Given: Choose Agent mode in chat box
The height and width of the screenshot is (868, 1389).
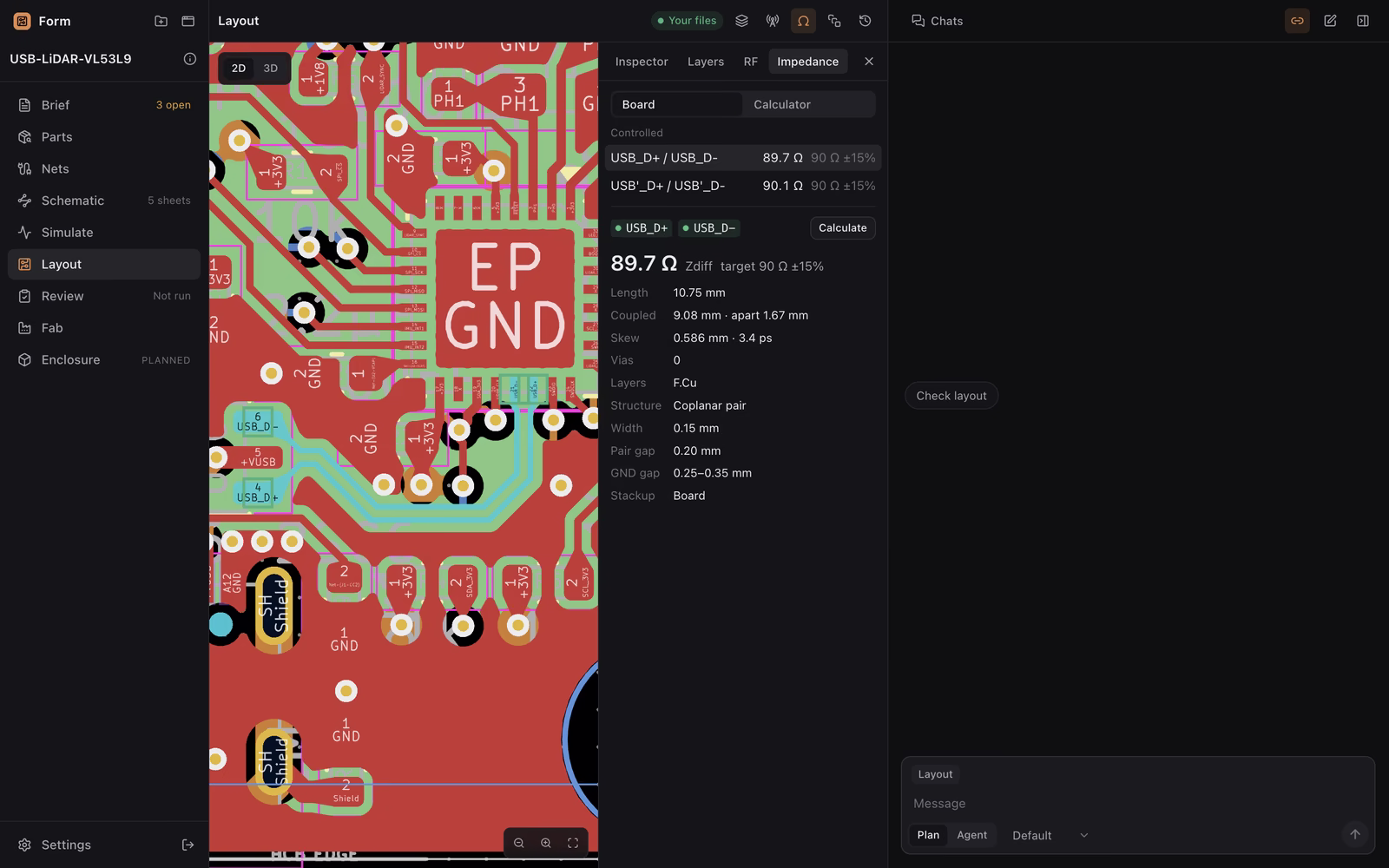Looking at the screenshot, I should pos(972,835).
